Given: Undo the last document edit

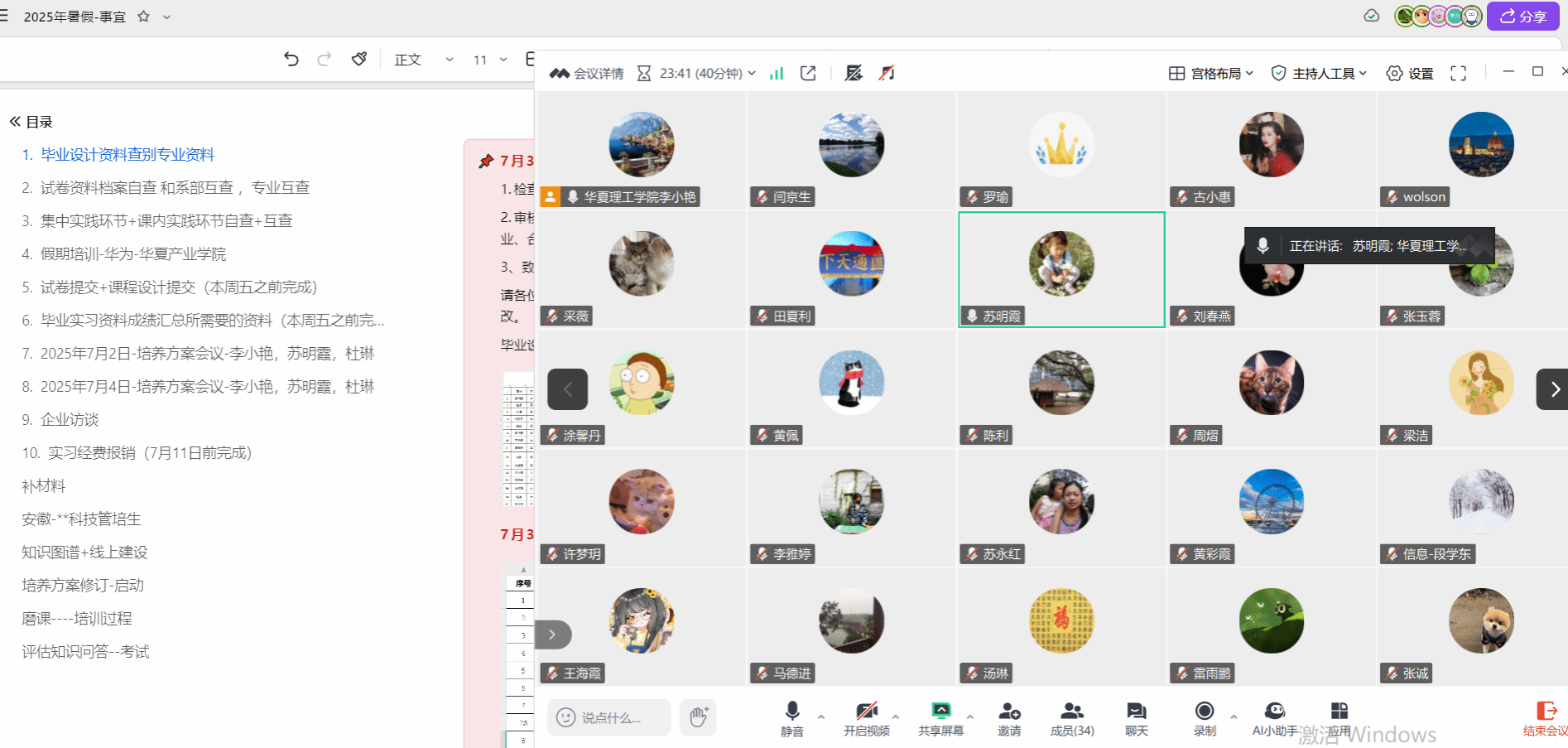Looking at the screenshot, I should 291,59.
